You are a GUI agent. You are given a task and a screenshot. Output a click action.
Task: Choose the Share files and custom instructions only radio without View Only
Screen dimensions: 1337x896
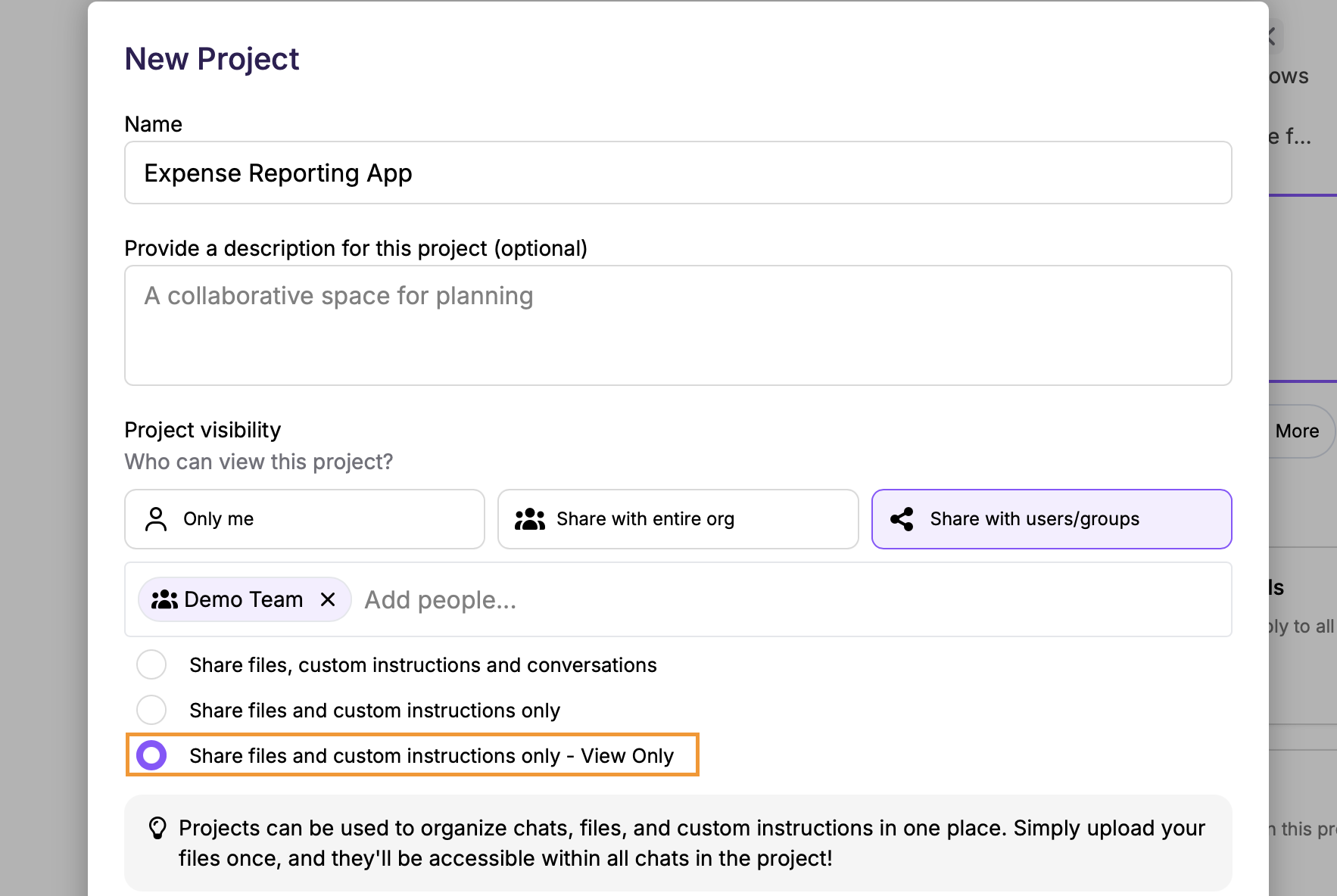point(151,710)
